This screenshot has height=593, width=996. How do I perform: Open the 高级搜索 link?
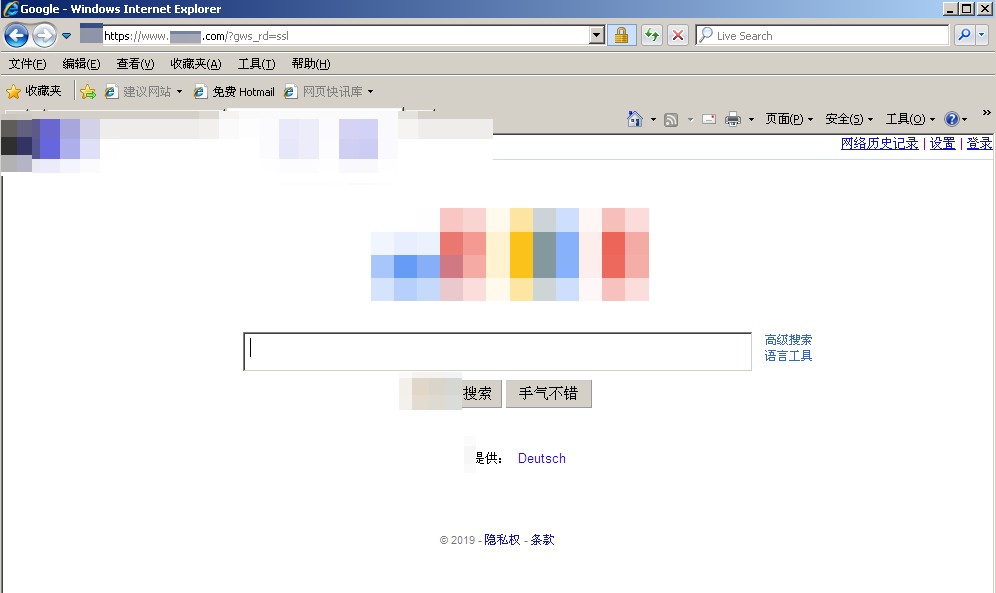coord(788,340)
